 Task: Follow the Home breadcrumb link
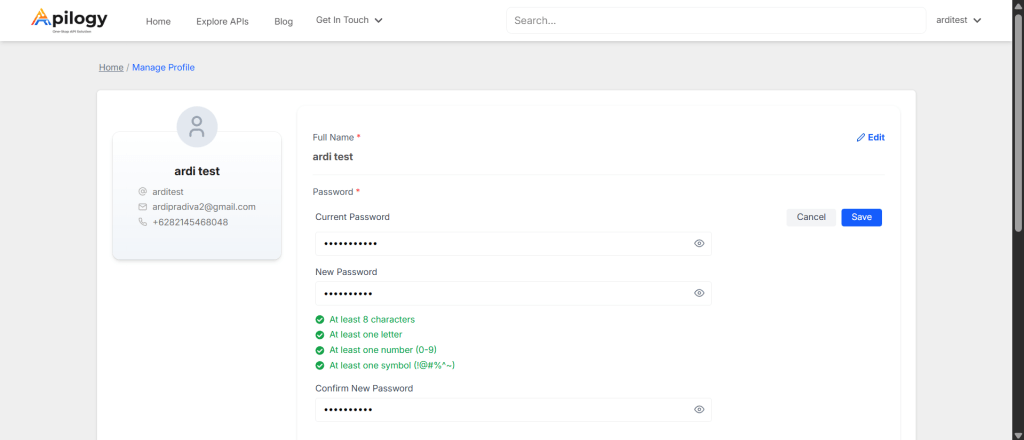(111, 68)
